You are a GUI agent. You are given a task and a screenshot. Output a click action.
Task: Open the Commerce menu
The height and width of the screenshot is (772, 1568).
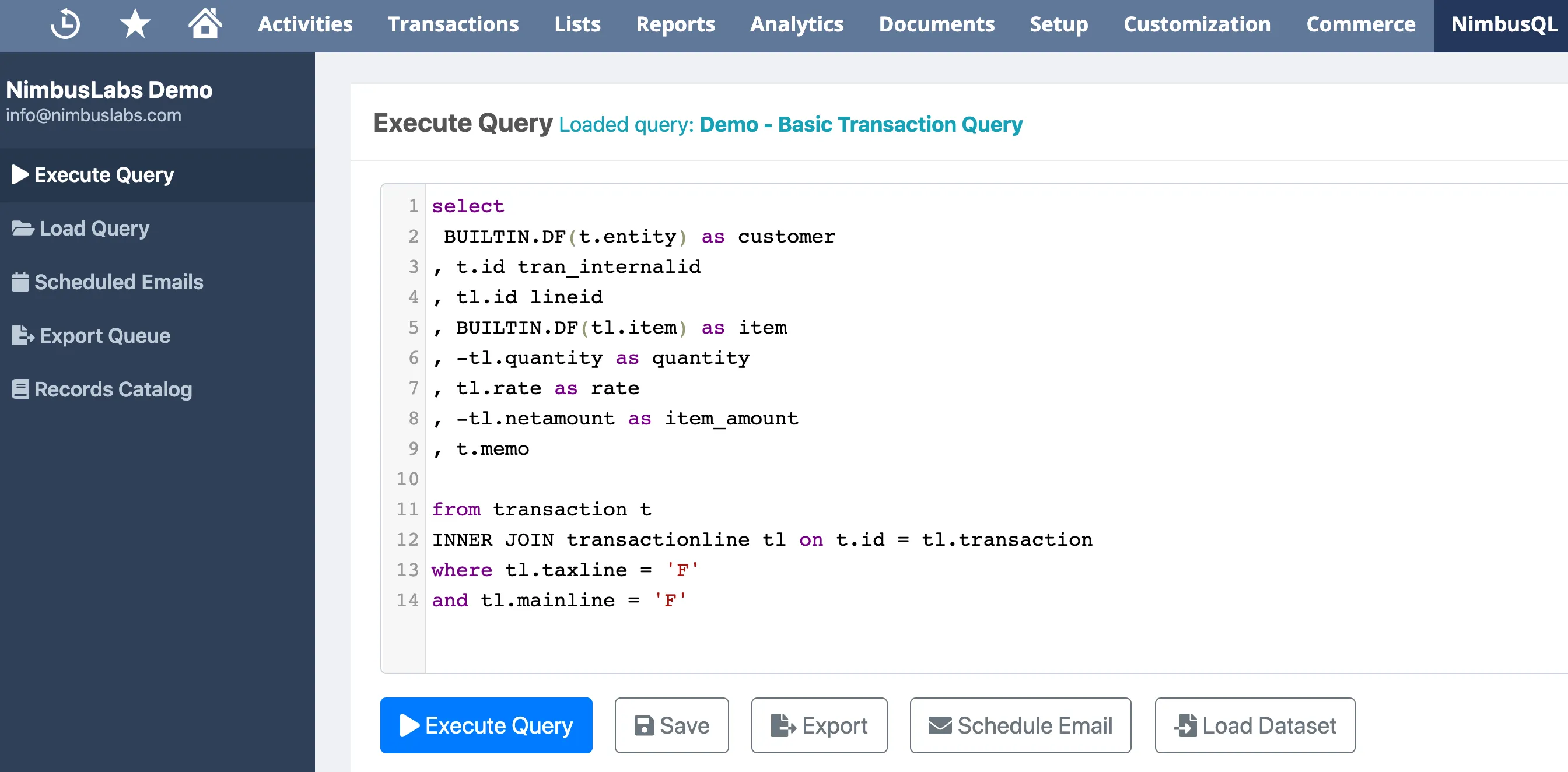pyautogui.click(x=1360, y=24)
